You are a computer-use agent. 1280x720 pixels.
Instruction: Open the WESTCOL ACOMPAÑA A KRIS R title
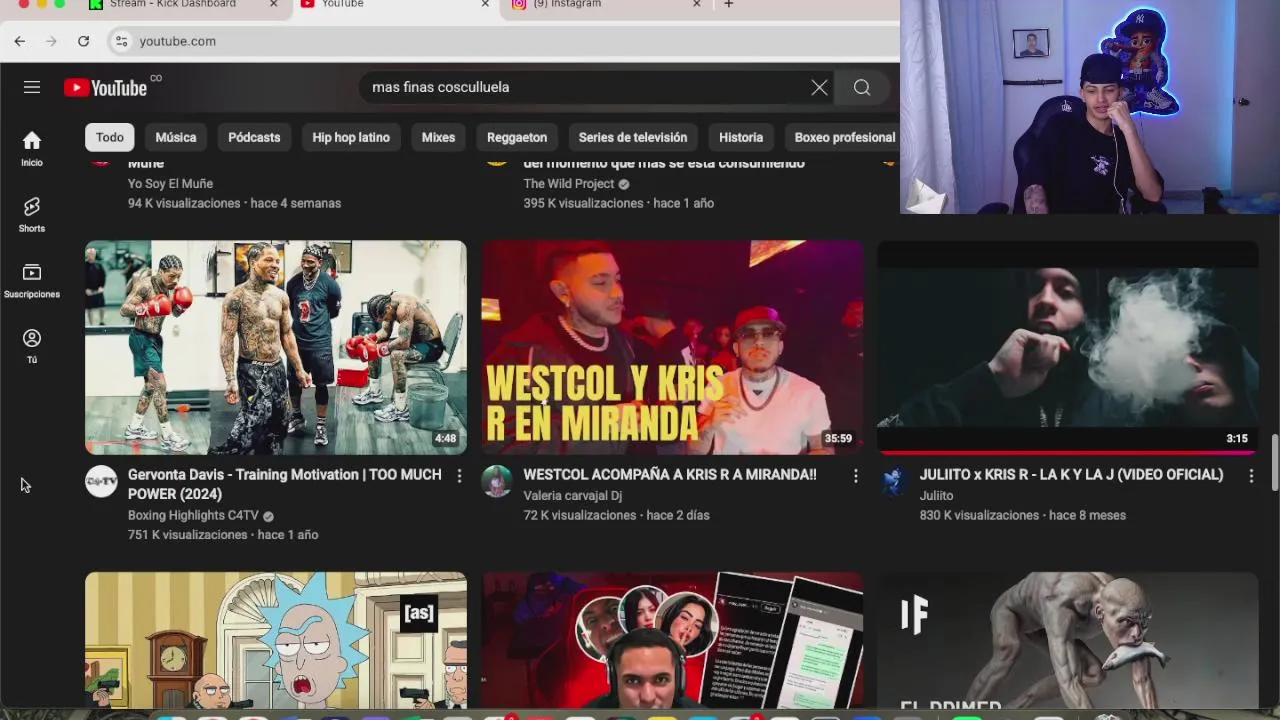[670, 475]
